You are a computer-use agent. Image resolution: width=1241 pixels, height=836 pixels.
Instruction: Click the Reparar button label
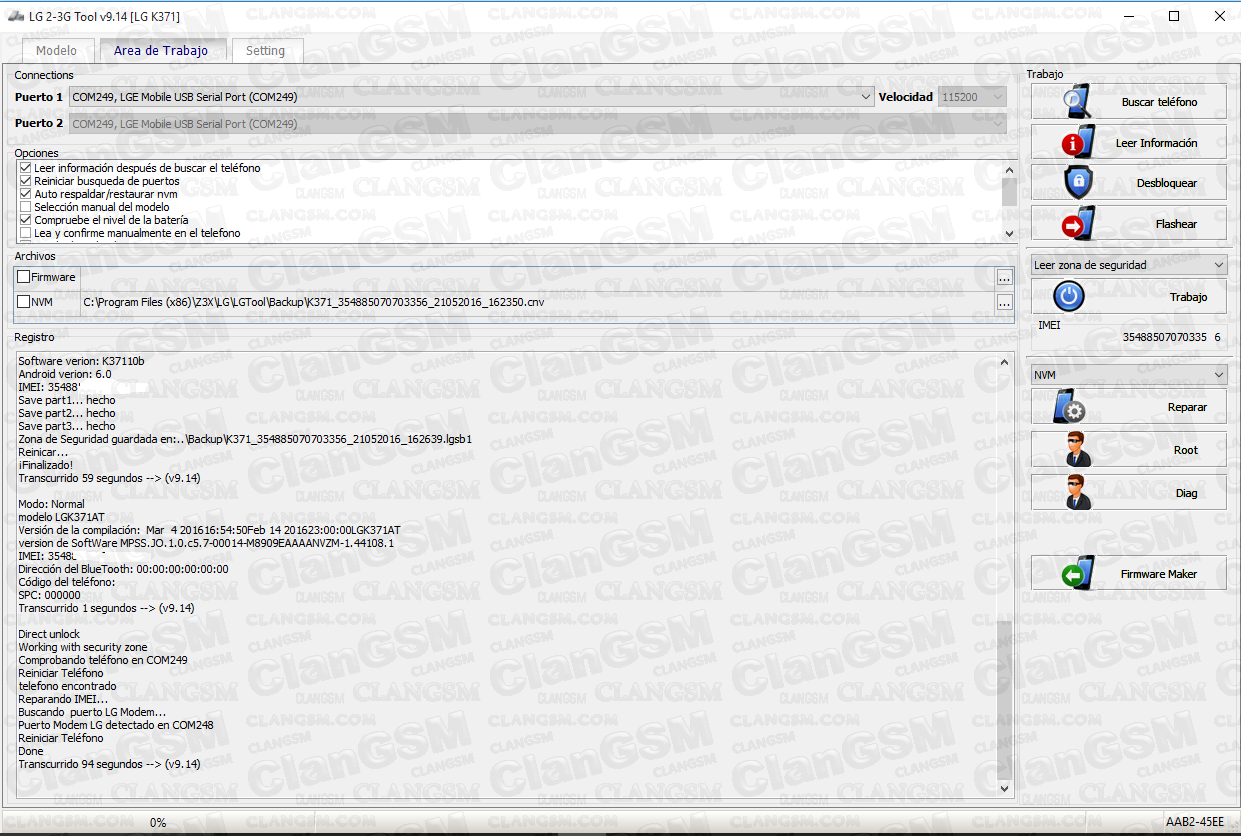[x=1187, y=407]
